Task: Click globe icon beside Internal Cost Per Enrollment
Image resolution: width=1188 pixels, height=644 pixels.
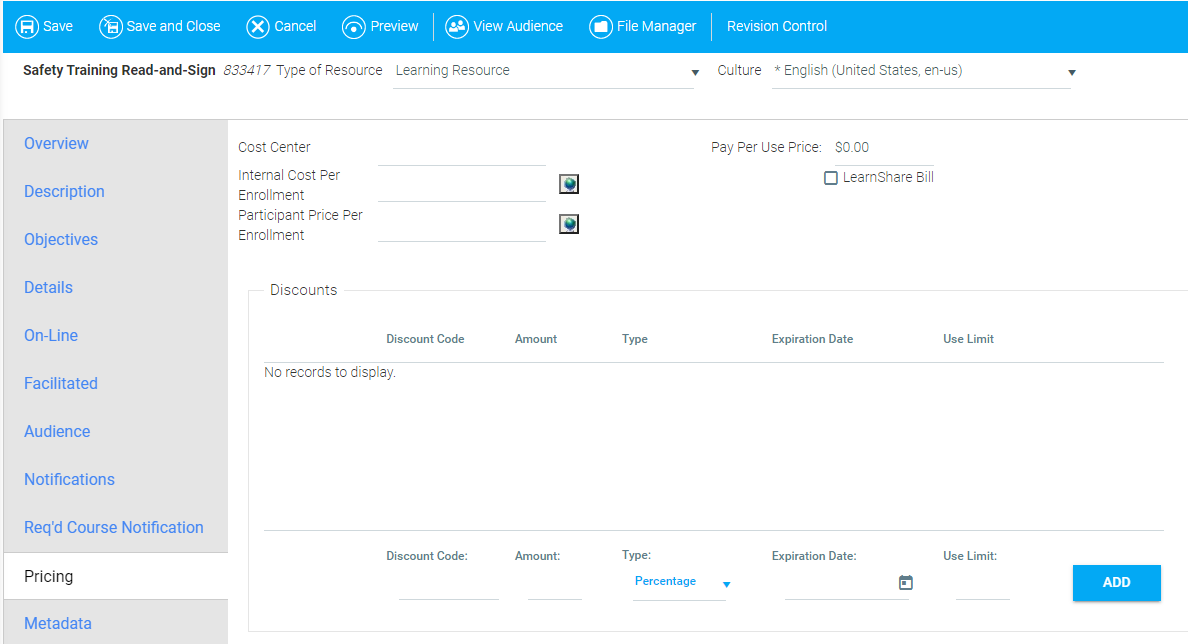Action: [569, 184]
